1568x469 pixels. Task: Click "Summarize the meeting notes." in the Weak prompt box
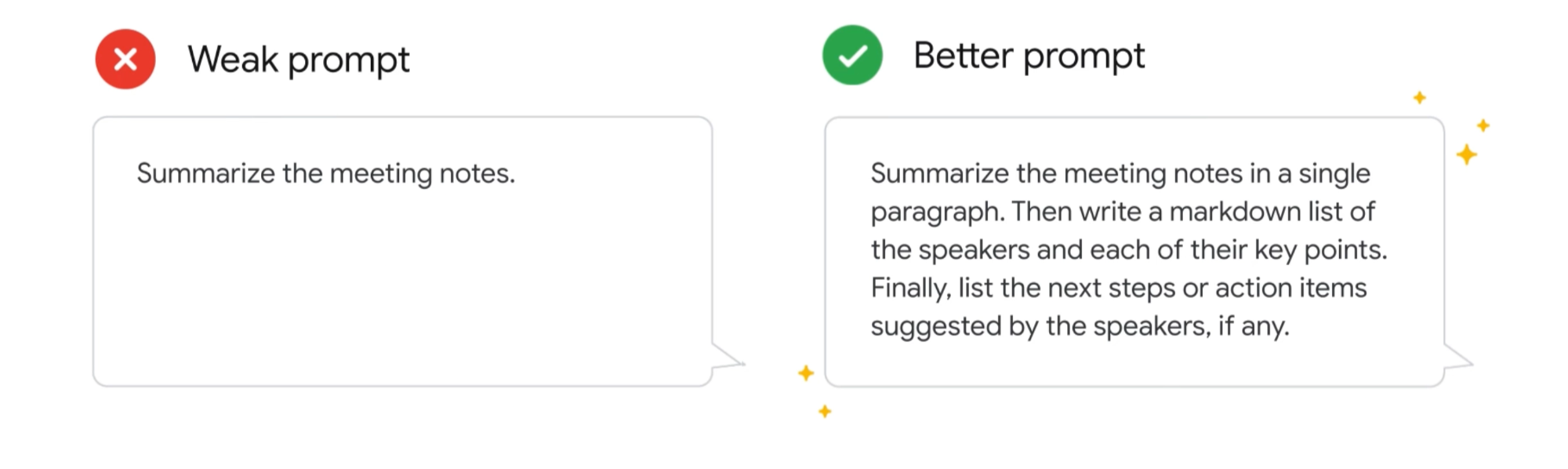(x=325, y=173)
